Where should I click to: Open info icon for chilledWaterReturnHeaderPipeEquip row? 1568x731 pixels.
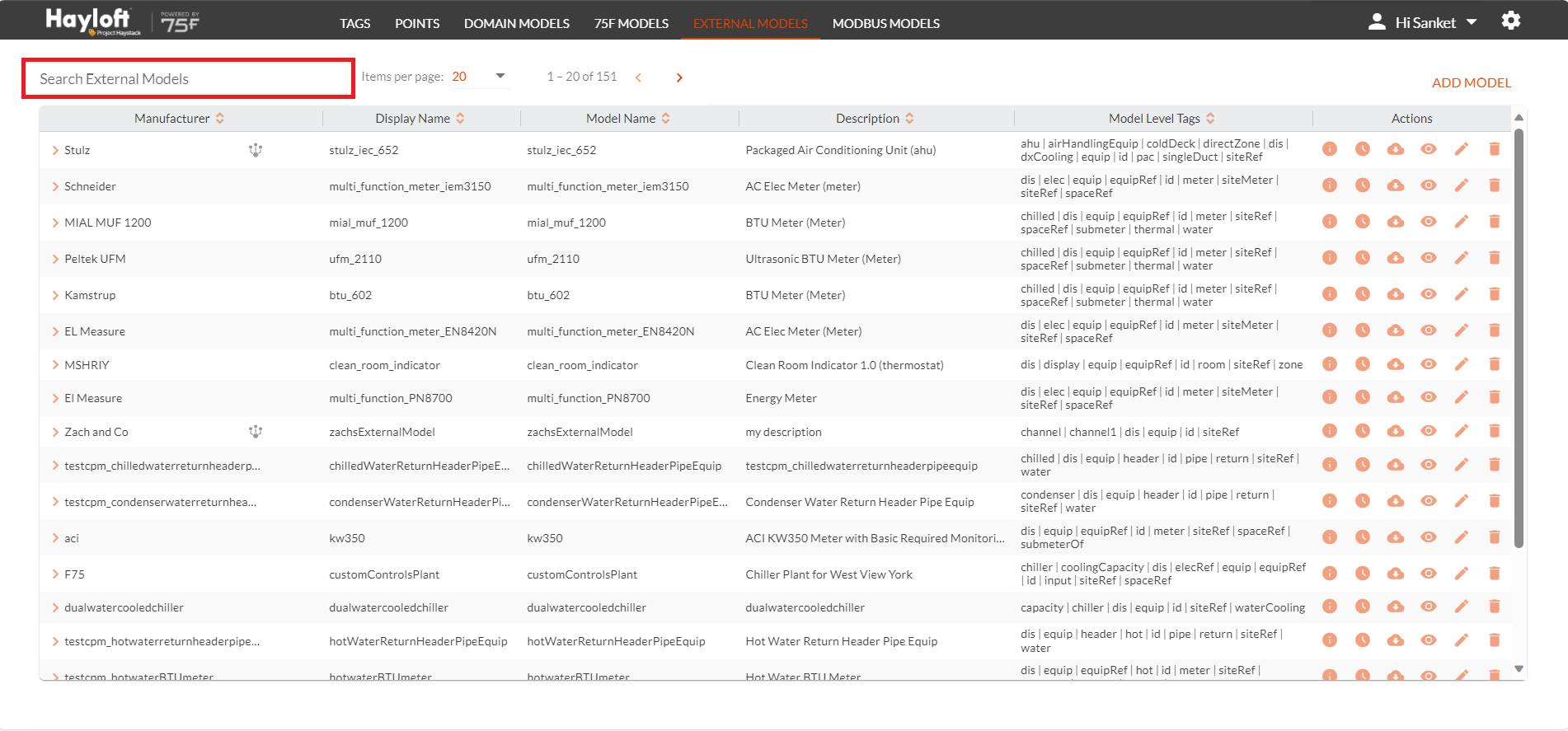click(x=1329, y=465)
